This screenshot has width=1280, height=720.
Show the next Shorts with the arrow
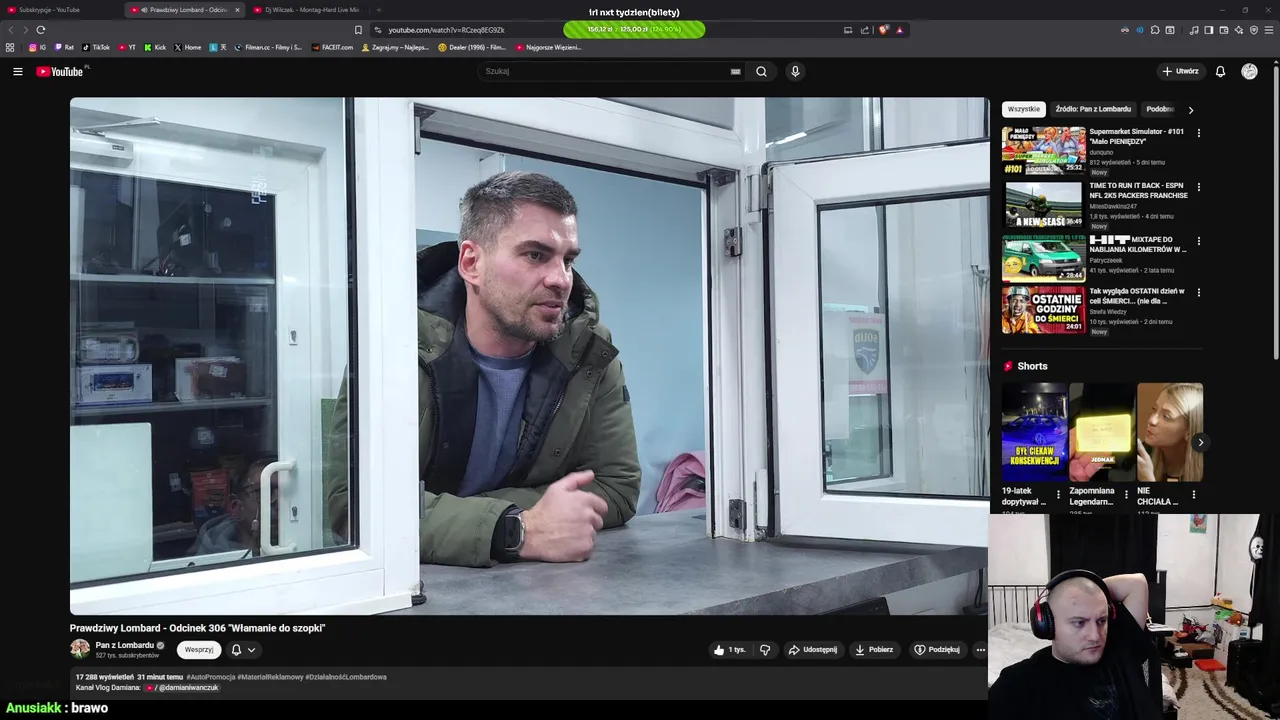(x=1200, y=442)
